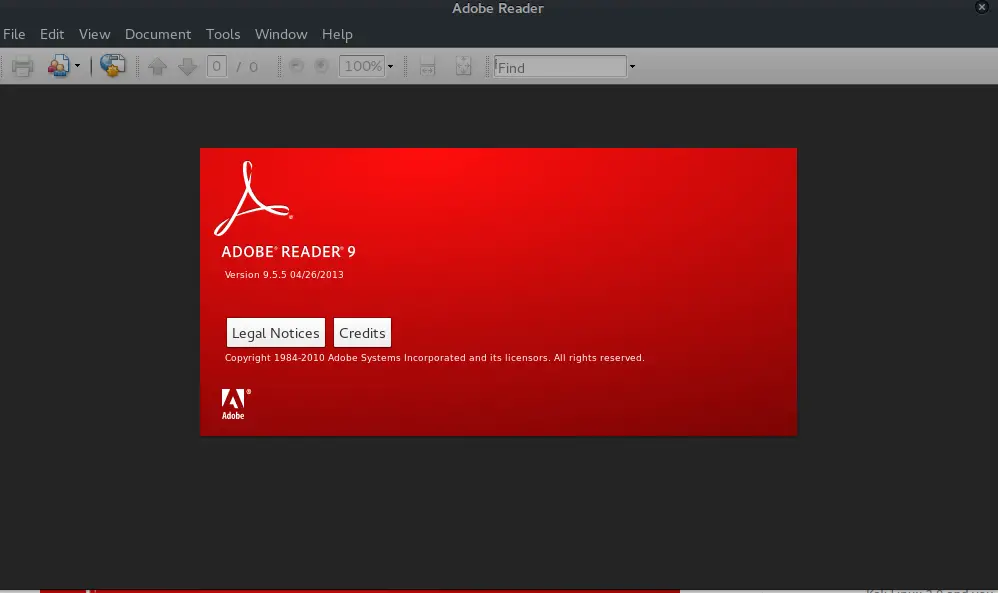Click inside the Find search box
The height and width of the screenshot is (593, 998).
tap(560, 67)
